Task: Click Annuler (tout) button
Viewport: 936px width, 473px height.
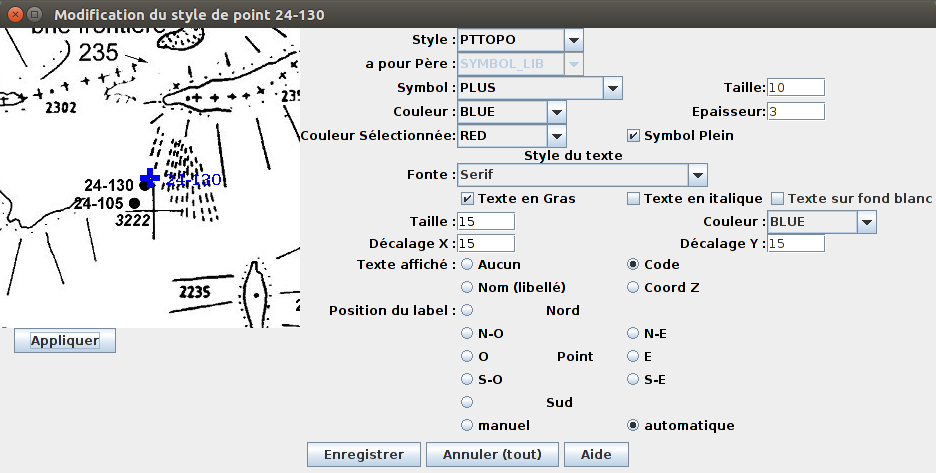Action: click(x=491, y=454)
